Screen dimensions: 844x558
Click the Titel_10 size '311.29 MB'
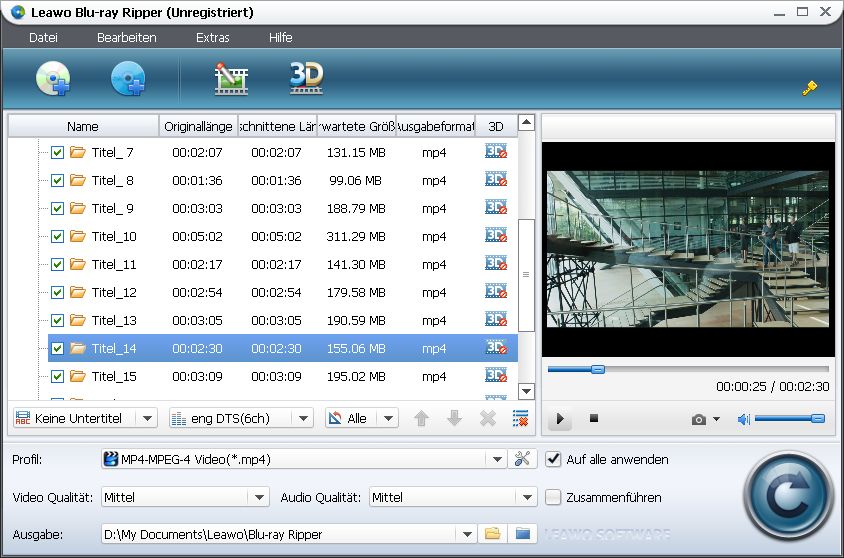pos(356,236)
